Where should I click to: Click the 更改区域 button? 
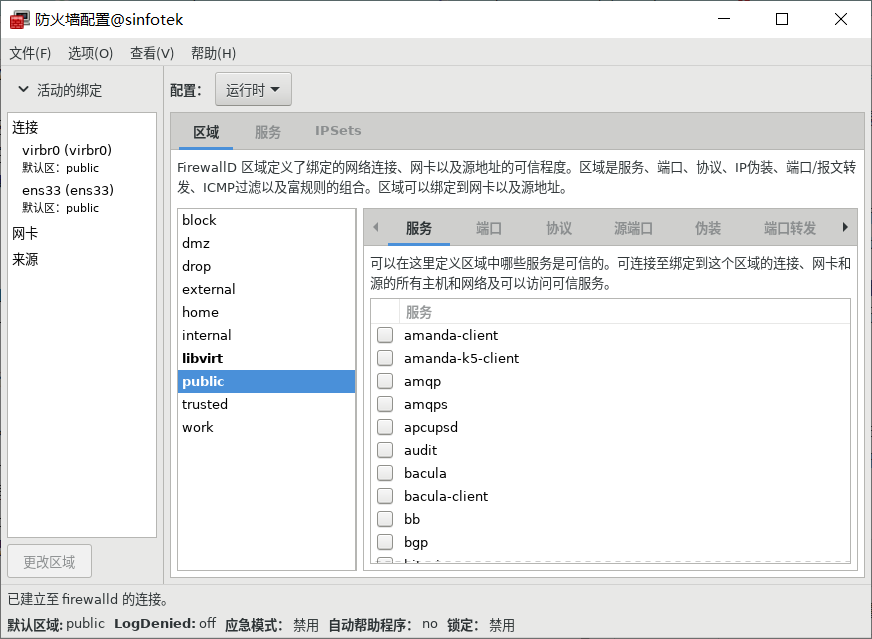point(49,562)
